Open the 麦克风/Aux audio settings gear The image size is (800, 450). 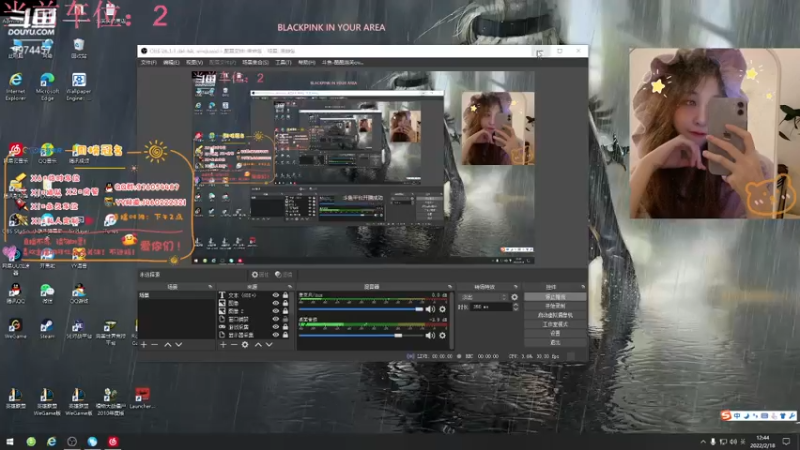[x=442, y=309]
